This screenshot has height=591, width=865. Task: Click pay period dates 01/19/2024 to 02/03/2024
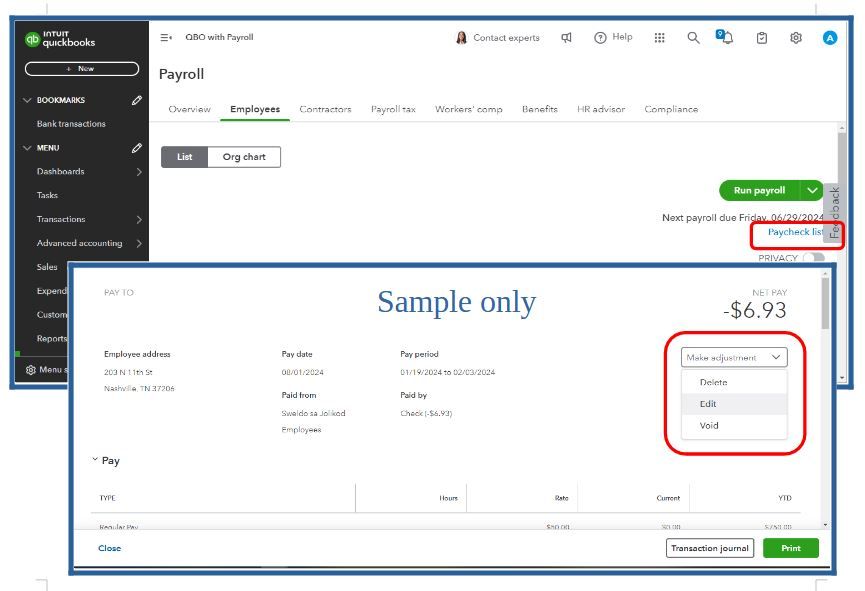coord(447,372)
